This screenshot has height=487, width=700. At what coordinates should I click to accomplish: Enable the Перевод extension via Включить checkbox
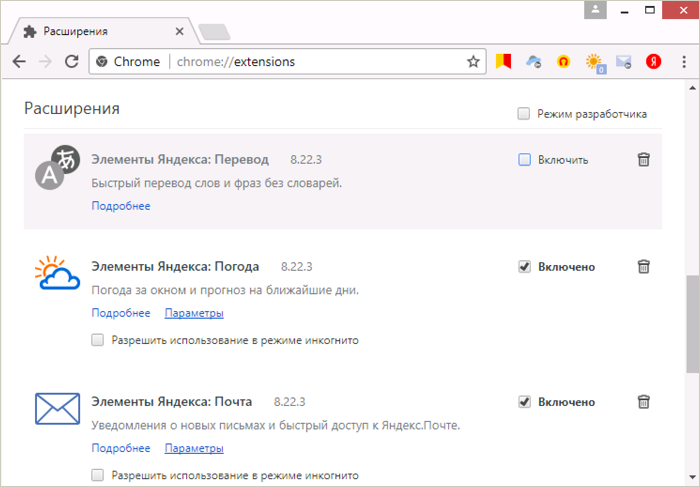[525, 159]
